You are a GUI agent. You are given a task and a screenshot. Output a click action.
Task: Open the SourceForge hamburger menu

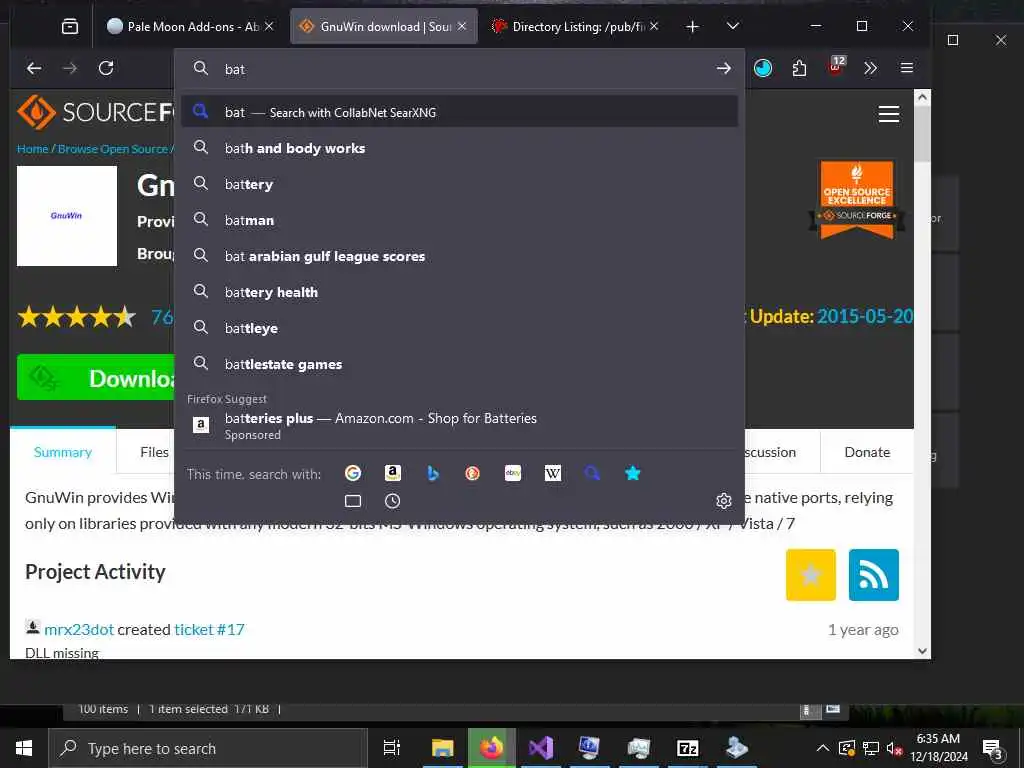[x=889, y=114]
